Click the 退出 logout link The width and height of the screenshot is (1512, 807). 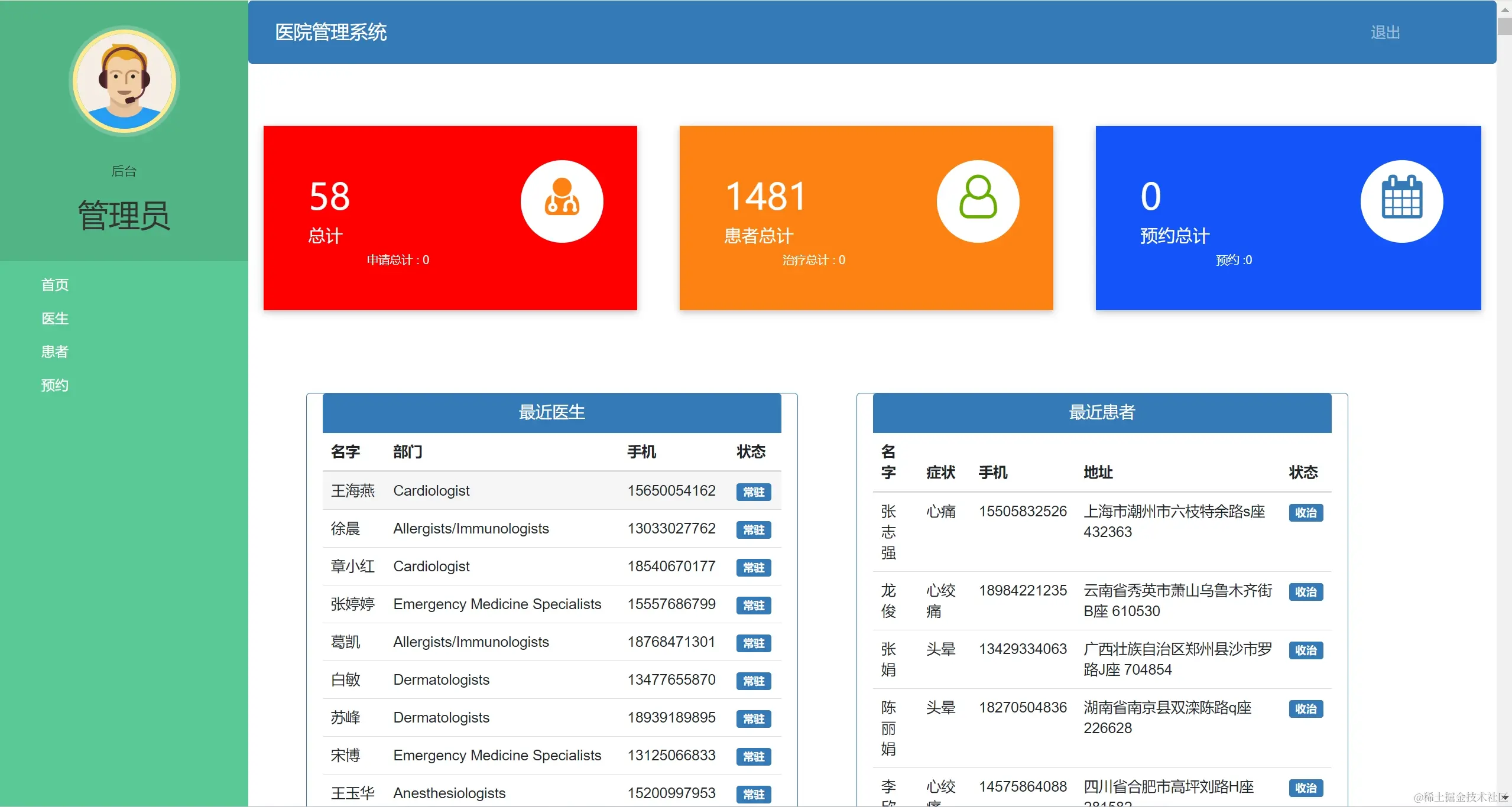1385,32
